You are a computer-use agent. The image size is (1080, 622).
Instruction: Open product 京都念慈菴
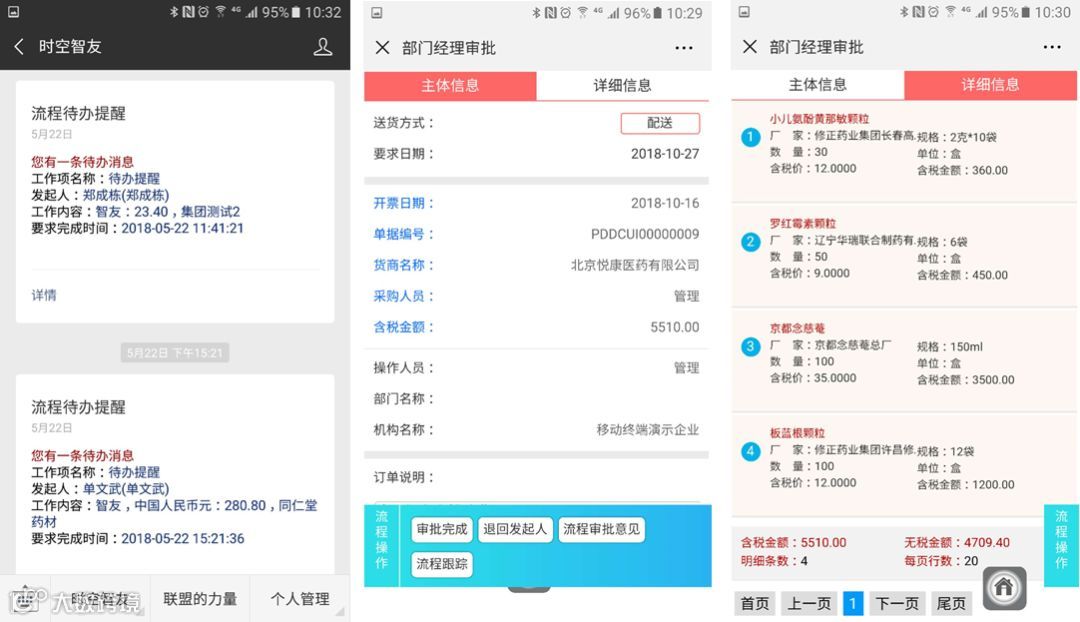coord(797,328)
